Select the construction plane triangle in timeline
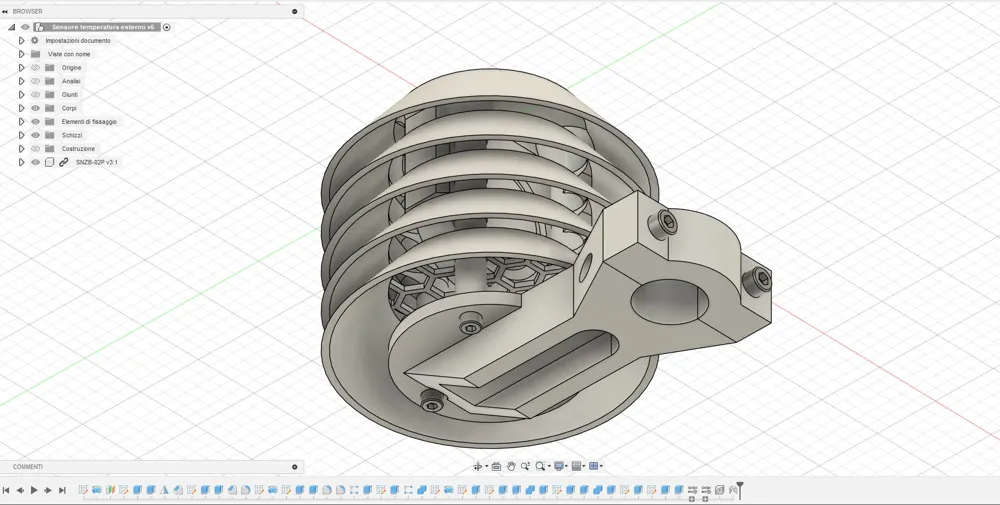The image size is (1000, 505). tap(165, 490)
